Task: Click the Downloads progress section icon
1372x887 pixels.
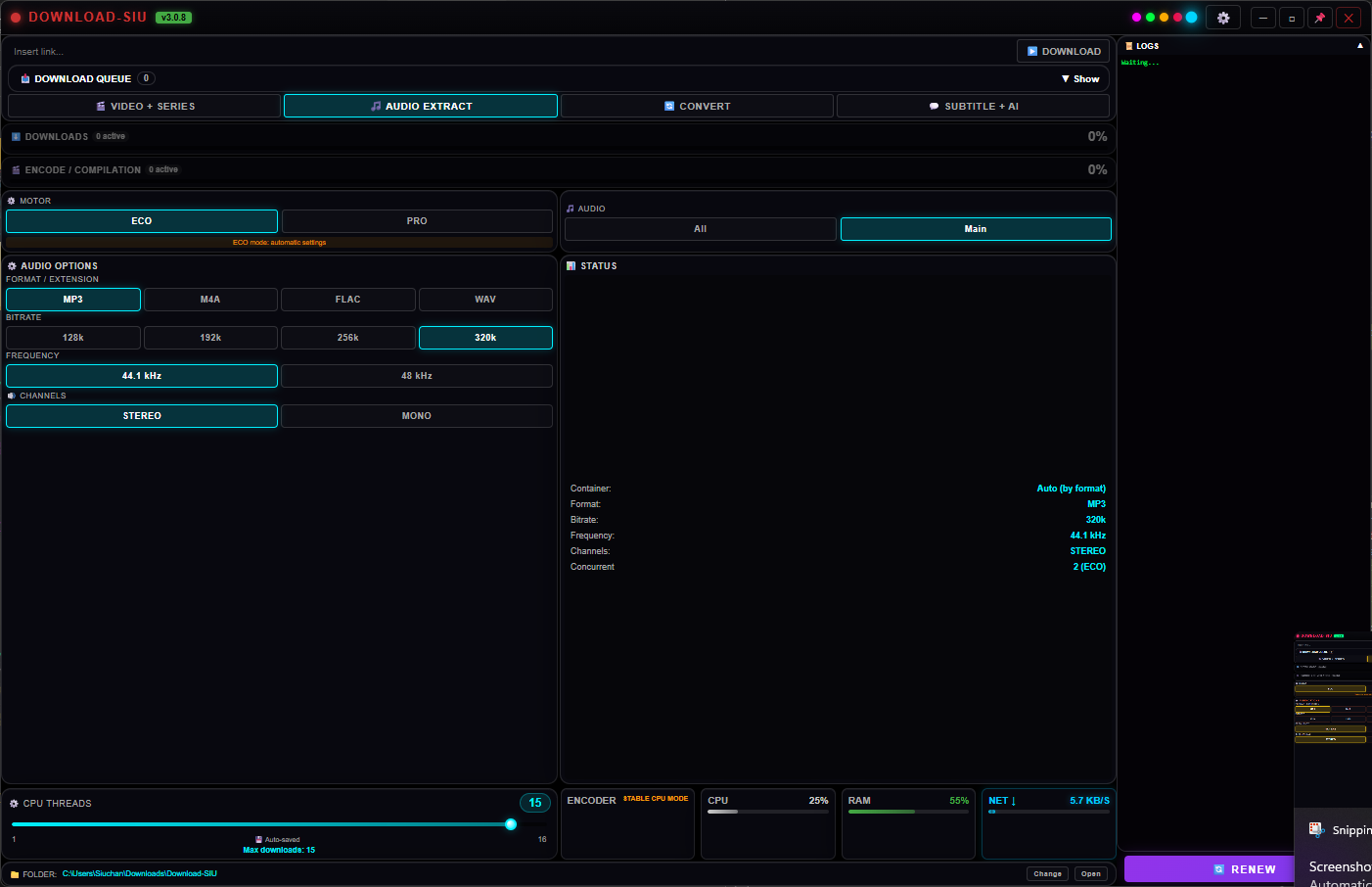Action: click(16, 137)
